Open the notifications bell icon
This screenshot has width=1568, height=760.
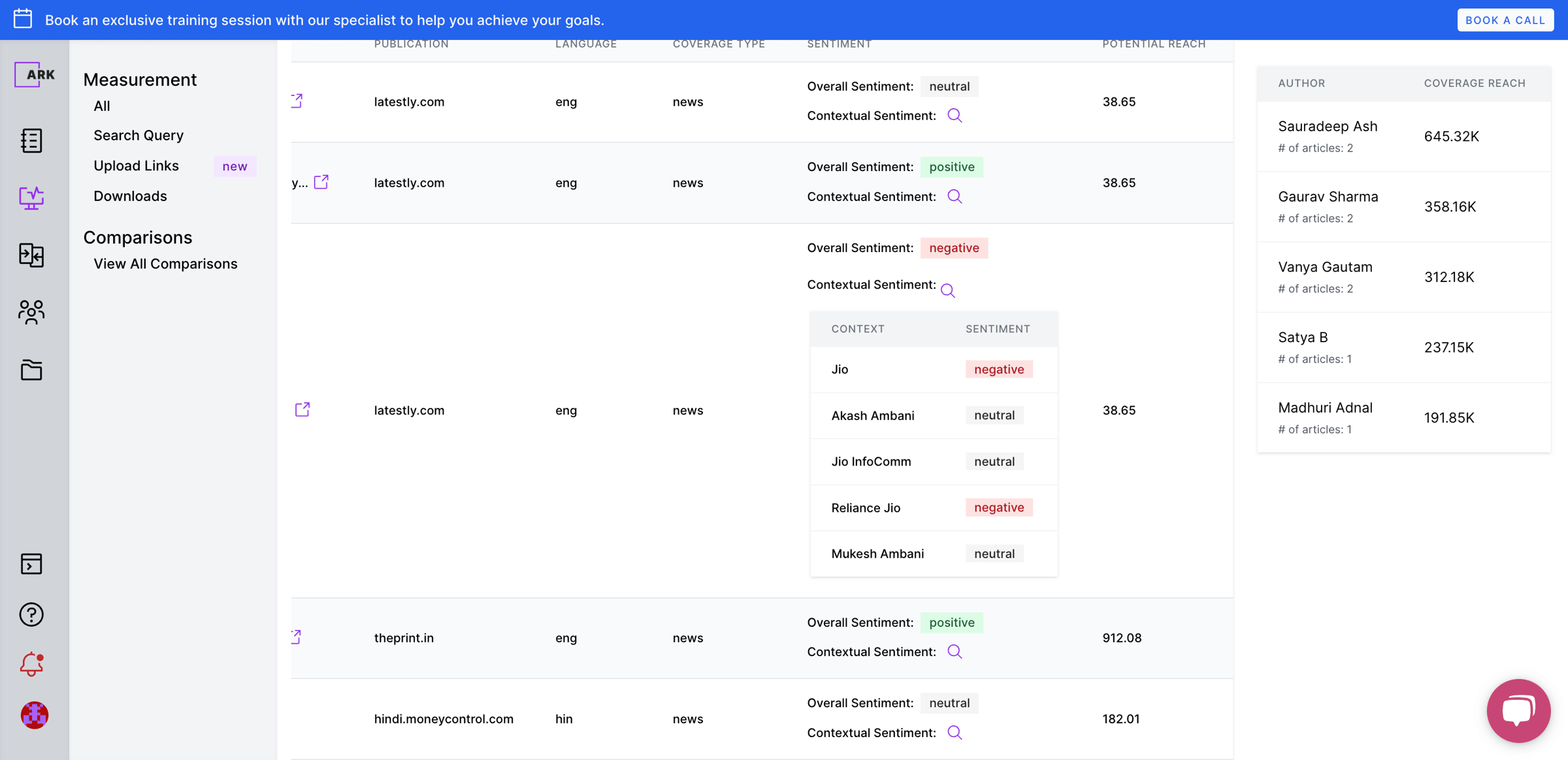(x=31, y=664)
